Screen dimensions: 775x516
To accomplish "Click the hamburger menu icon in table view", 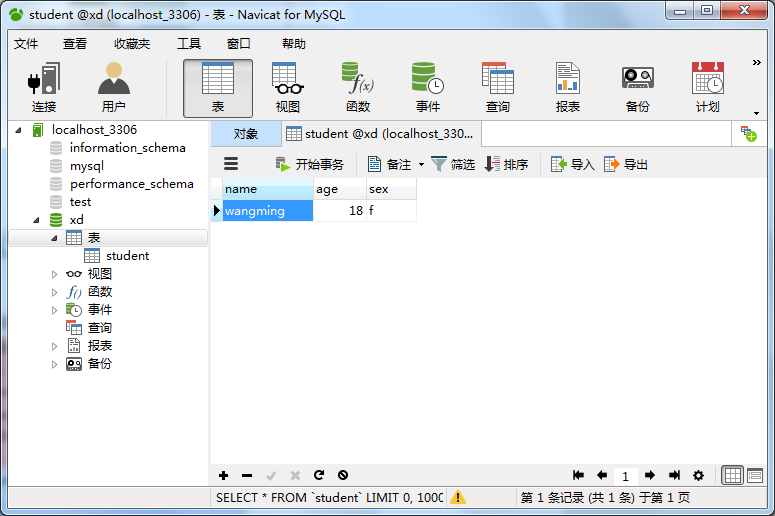I will click(231, 164).
